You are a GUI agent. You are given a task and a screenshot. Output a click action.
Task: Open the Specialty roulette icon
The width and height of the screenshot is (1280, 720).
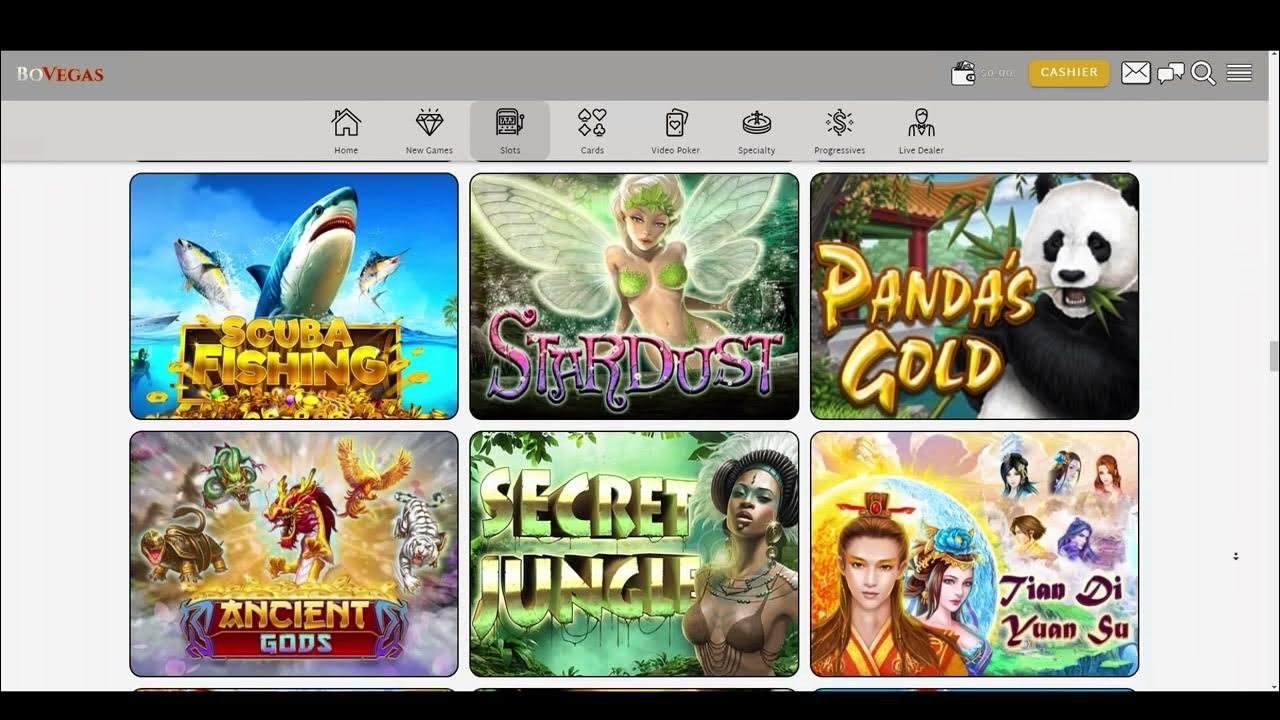pos(756,123)
